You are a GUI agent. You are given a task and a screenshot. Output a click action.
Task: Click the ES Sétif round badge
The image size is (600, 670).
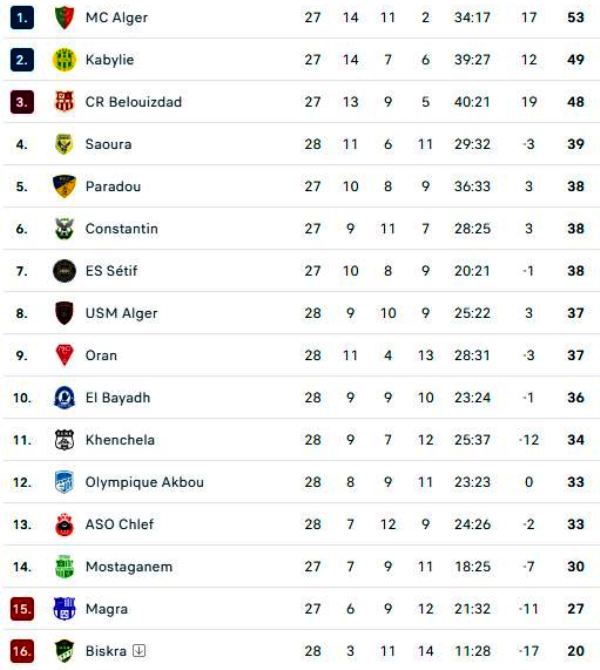[x=64, y=271]
